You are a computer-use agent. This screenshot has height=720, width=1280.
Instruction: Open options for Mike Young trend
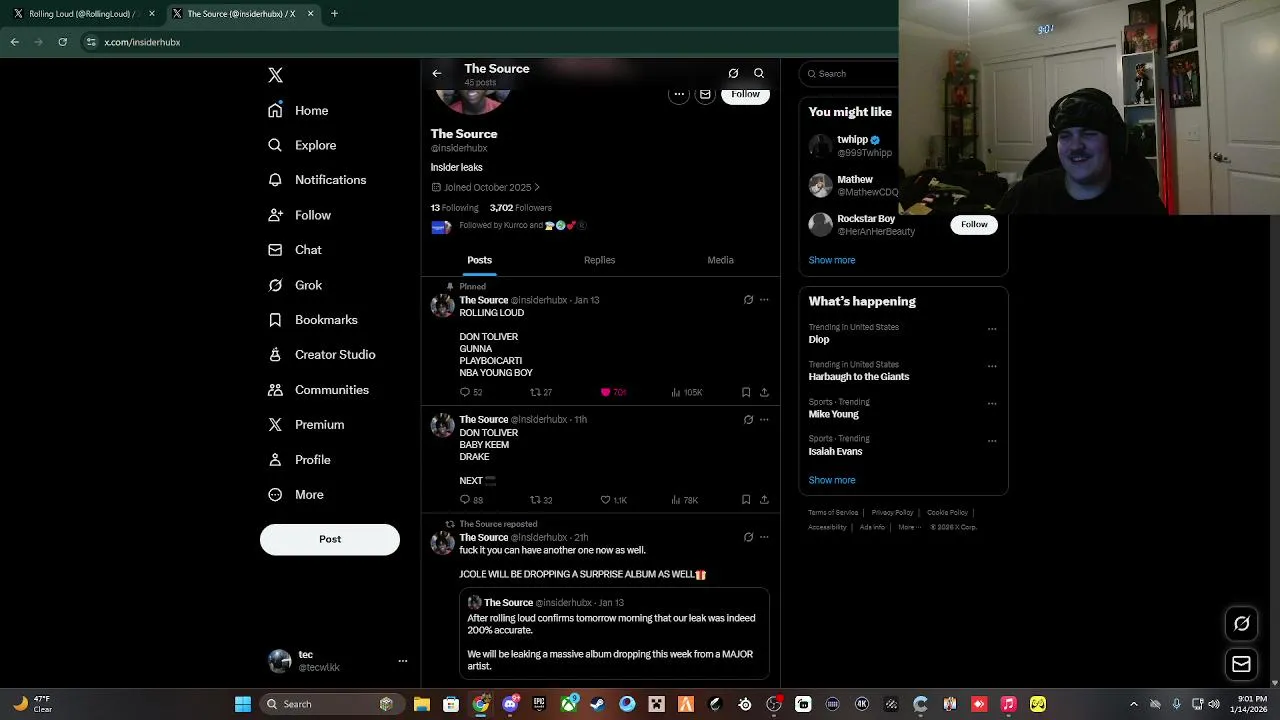coord(992,404)
